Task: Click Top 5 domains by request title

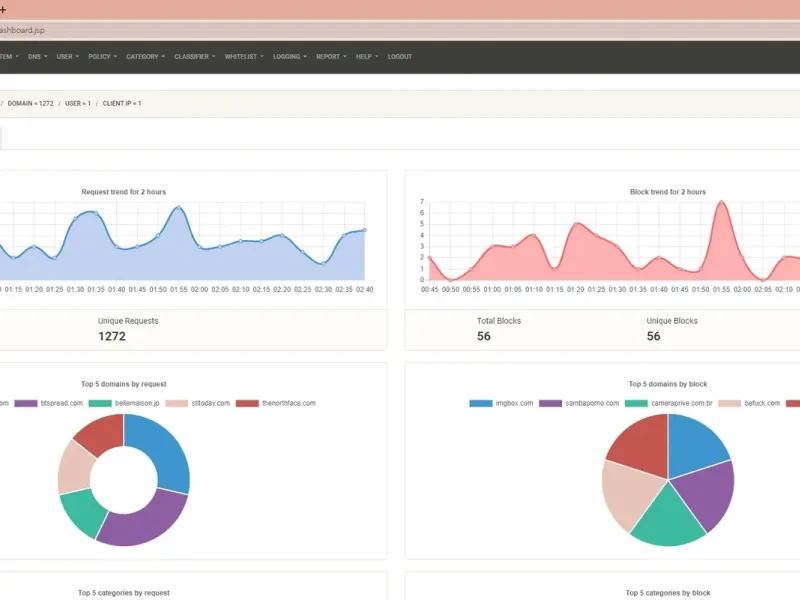Action: [x=123, y=384]
